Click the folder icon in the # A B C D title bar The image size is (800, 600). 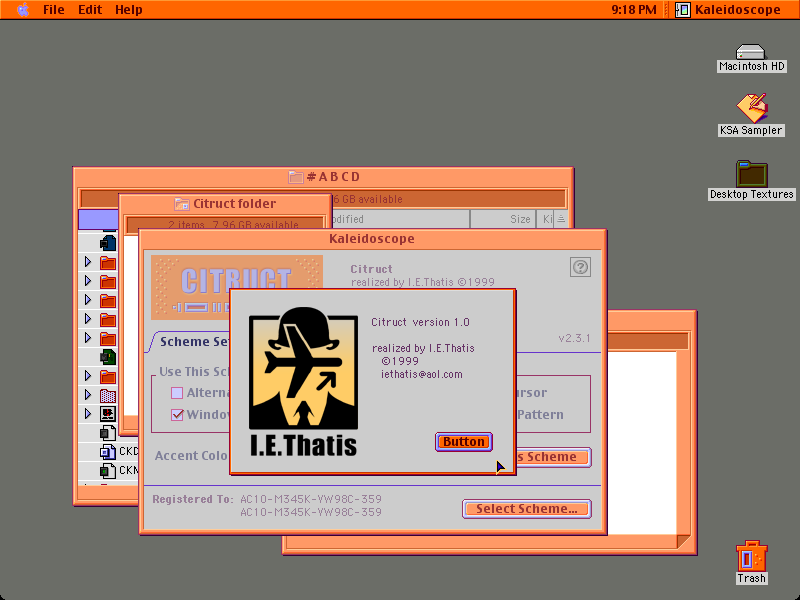coord(295,177)
